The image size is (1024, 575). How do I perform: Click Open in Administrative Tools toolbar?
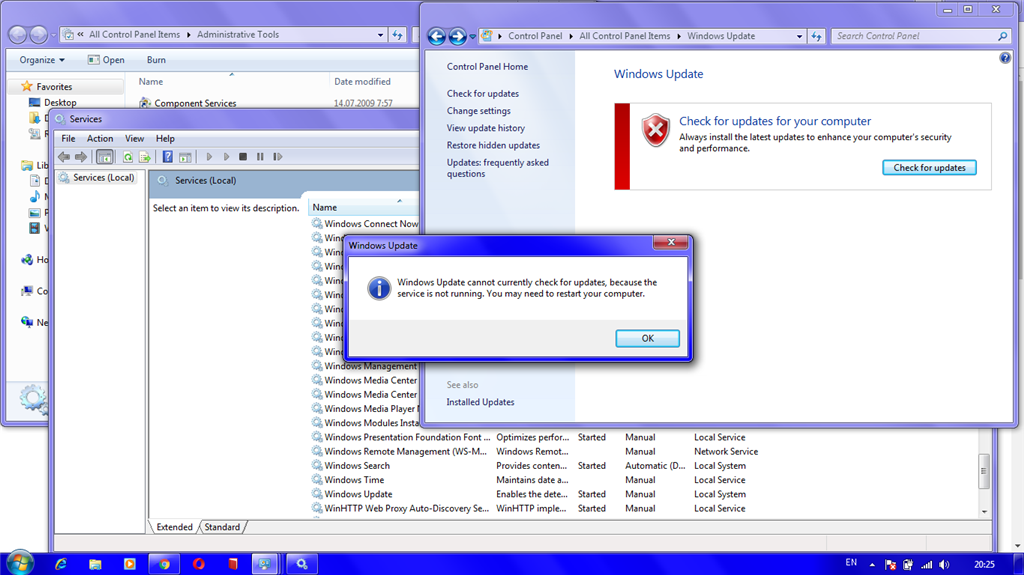tap(106, 59)
